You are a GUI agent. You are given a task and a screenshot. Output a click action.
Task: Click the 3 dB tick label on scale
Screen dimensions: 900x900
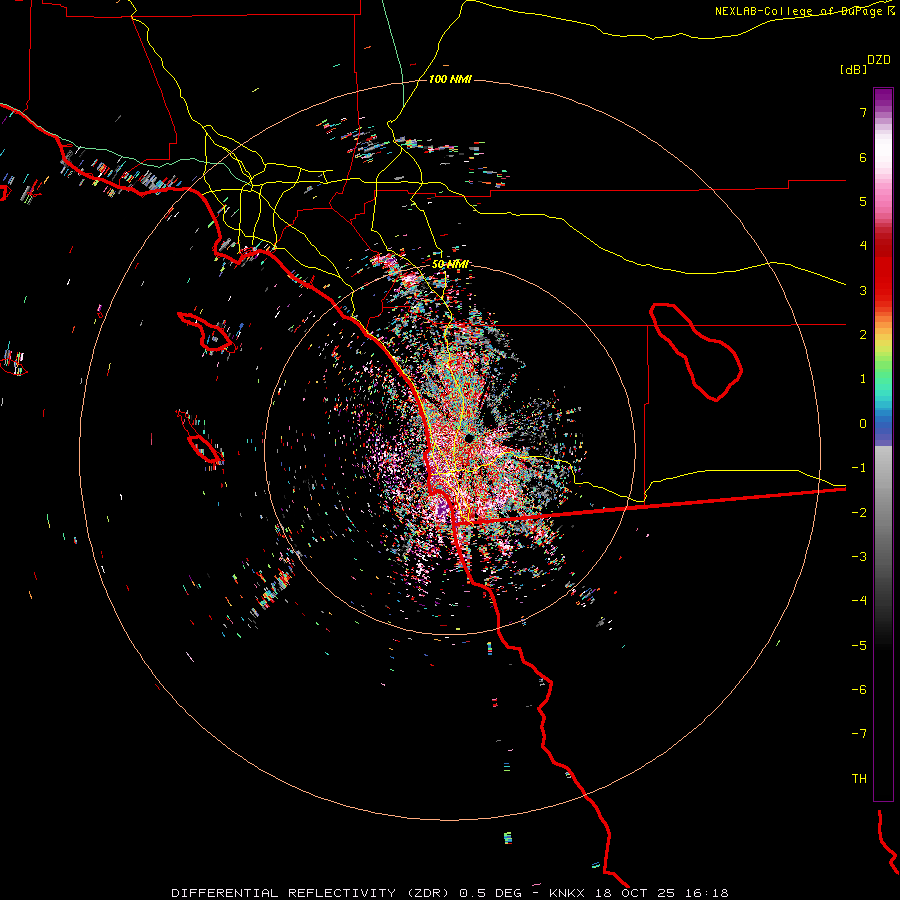[x=863, y=290]
